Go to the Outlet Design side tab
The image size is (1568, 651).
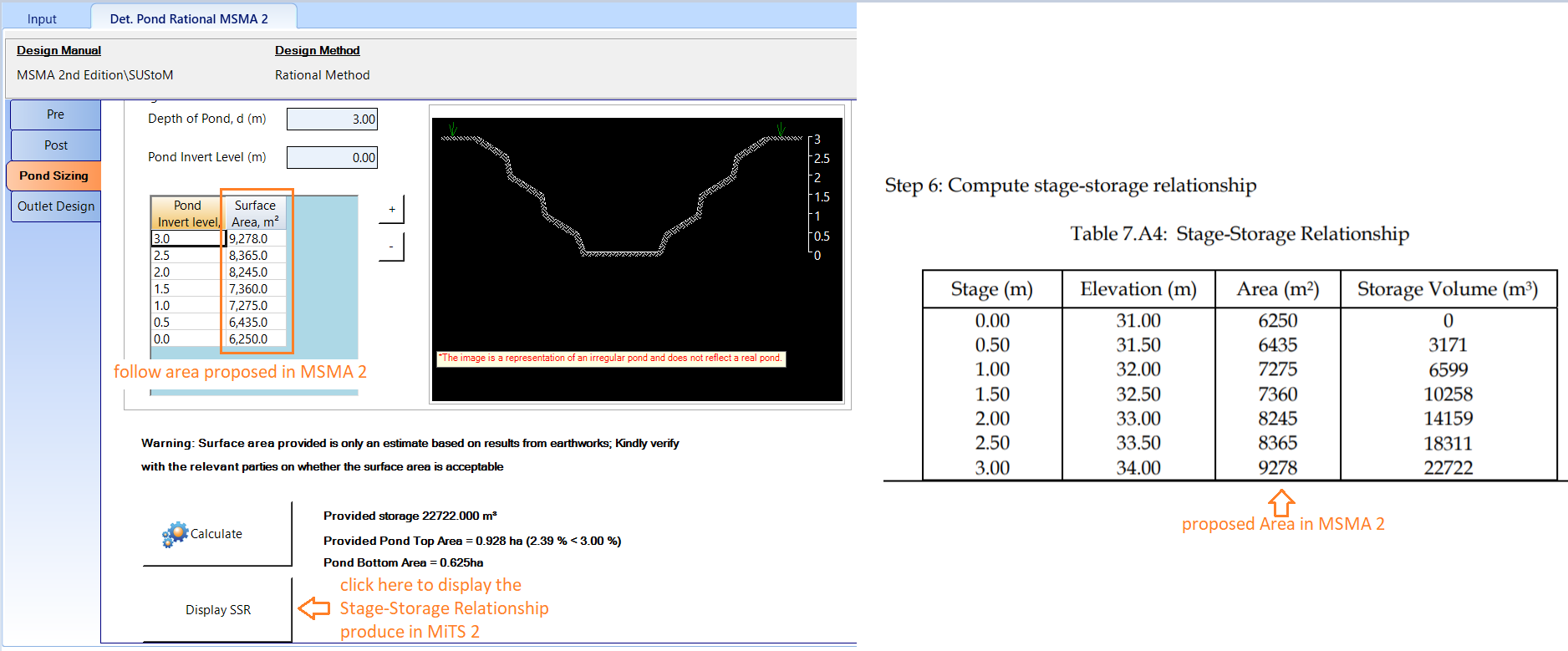[55, 206]
